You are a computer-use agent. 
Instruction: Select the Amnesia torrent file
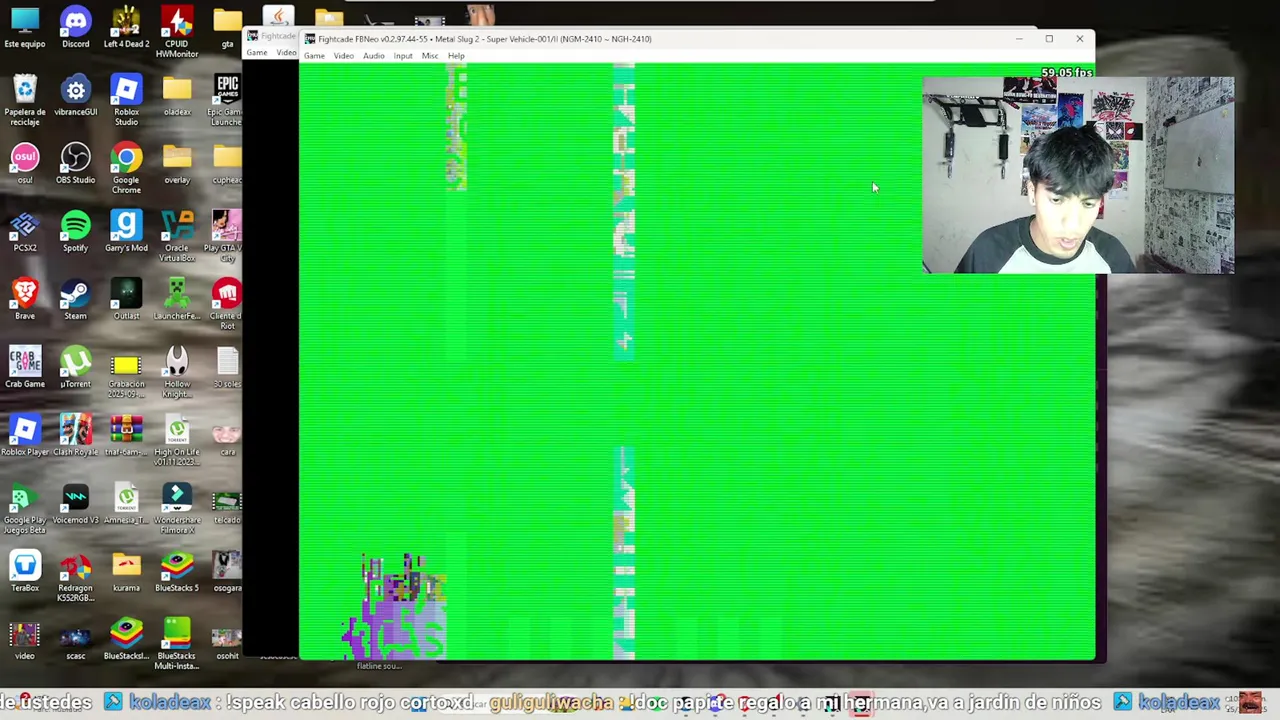[x=126, y=504]
